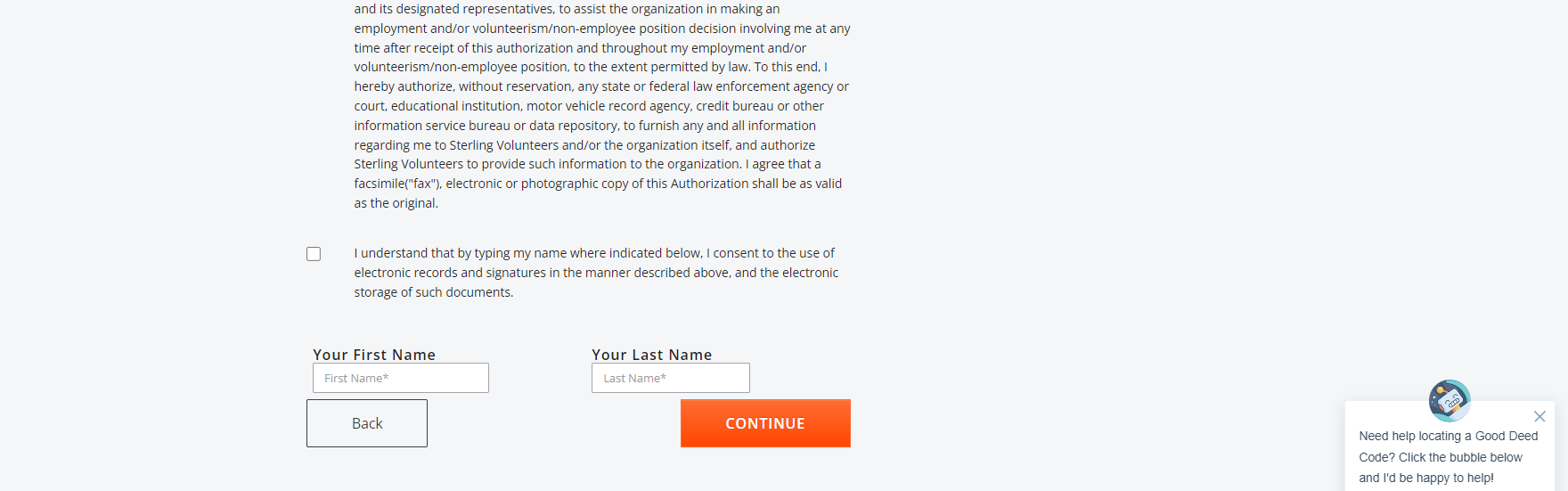Click the "hereby authorize, without reservation" line
The image size is (1568, 491).
click(601, 86)
